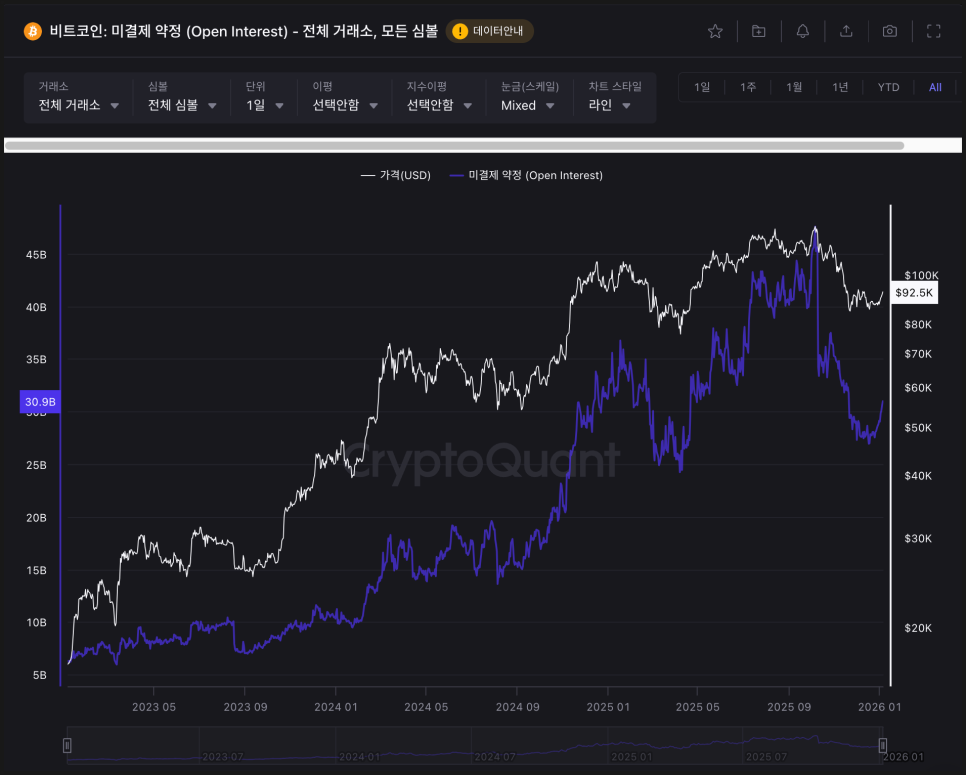
Task: Select the 1주 time range tab
Action: click(748, 87)
